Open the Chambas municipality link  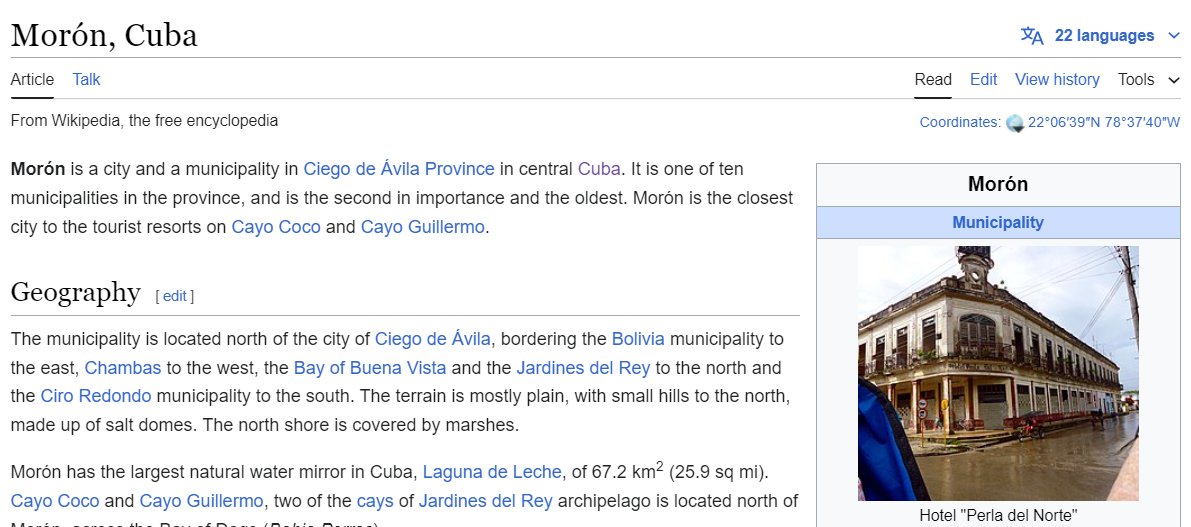click(122, 368)
